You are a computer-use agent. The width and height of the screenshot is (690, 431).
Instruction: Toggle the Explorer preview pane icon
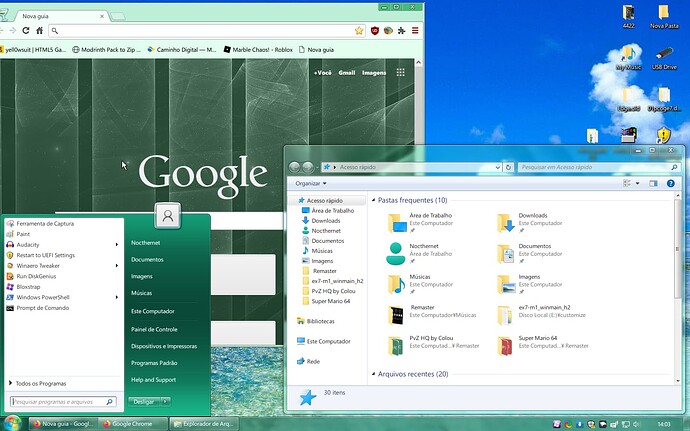click(653, 184)
